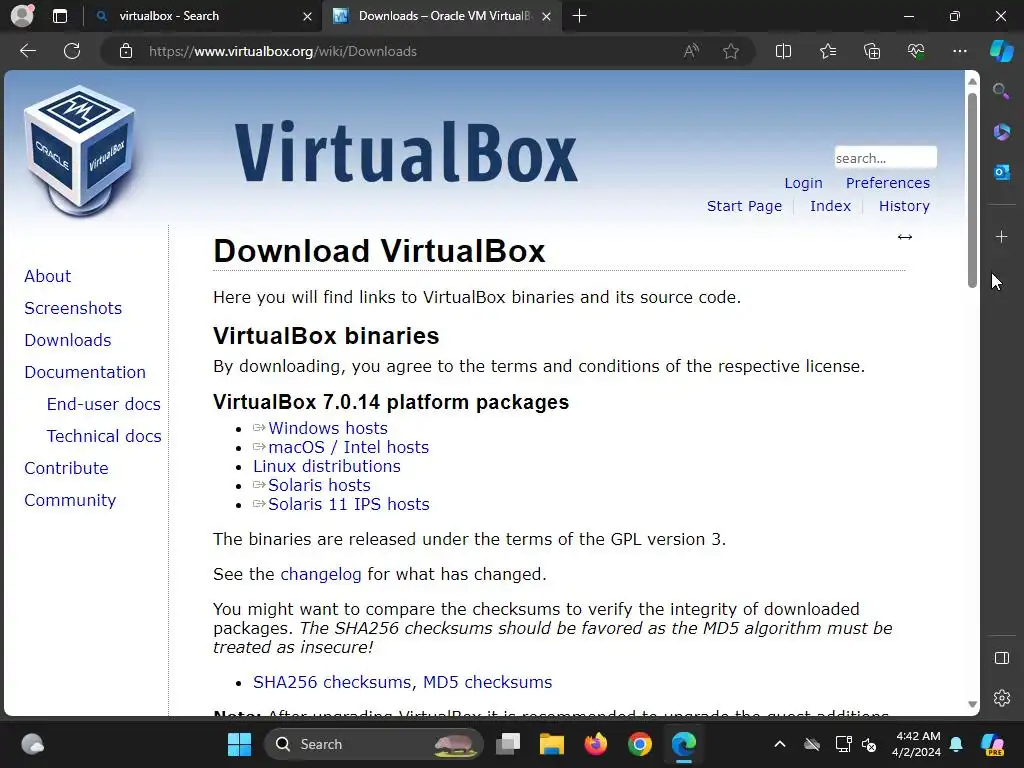This screenshot has height=768, width=1024.
Task: Open Favorites list icon
Action: [827, 51]
